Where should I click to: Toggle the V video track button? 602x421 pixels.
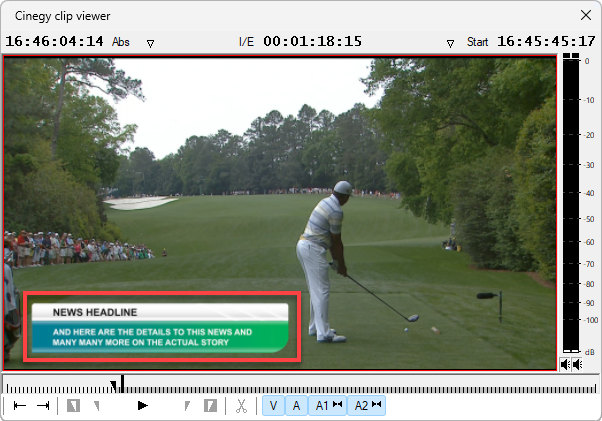pos(272,405)
